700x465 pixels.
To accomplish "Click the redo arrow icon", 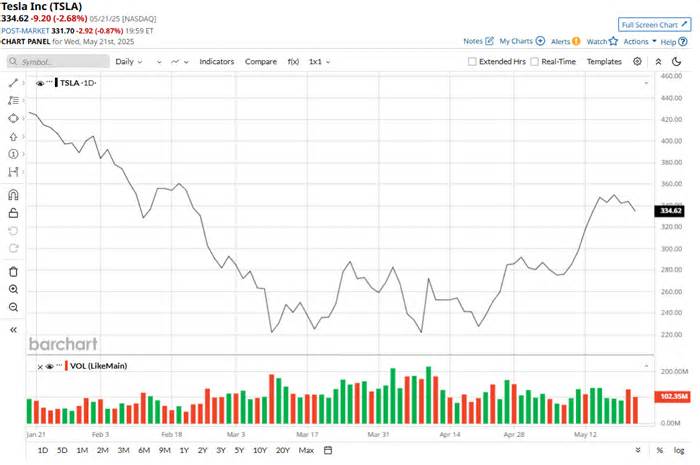I will (13, 248).
